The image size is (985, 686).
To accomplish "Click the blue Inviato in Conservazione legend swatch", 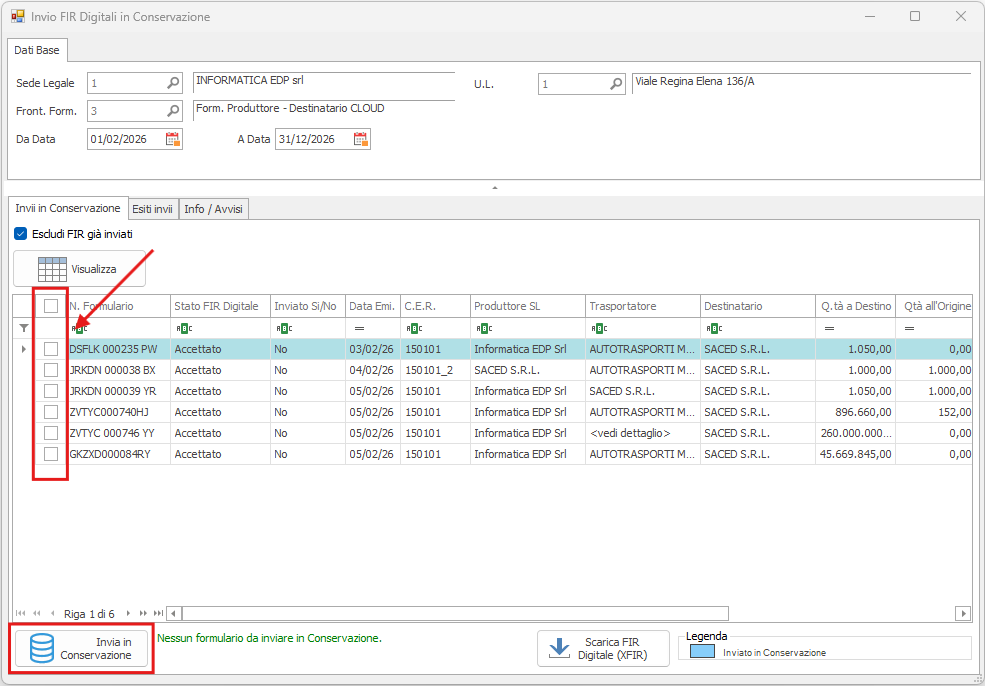I will (x=703, y=652).
